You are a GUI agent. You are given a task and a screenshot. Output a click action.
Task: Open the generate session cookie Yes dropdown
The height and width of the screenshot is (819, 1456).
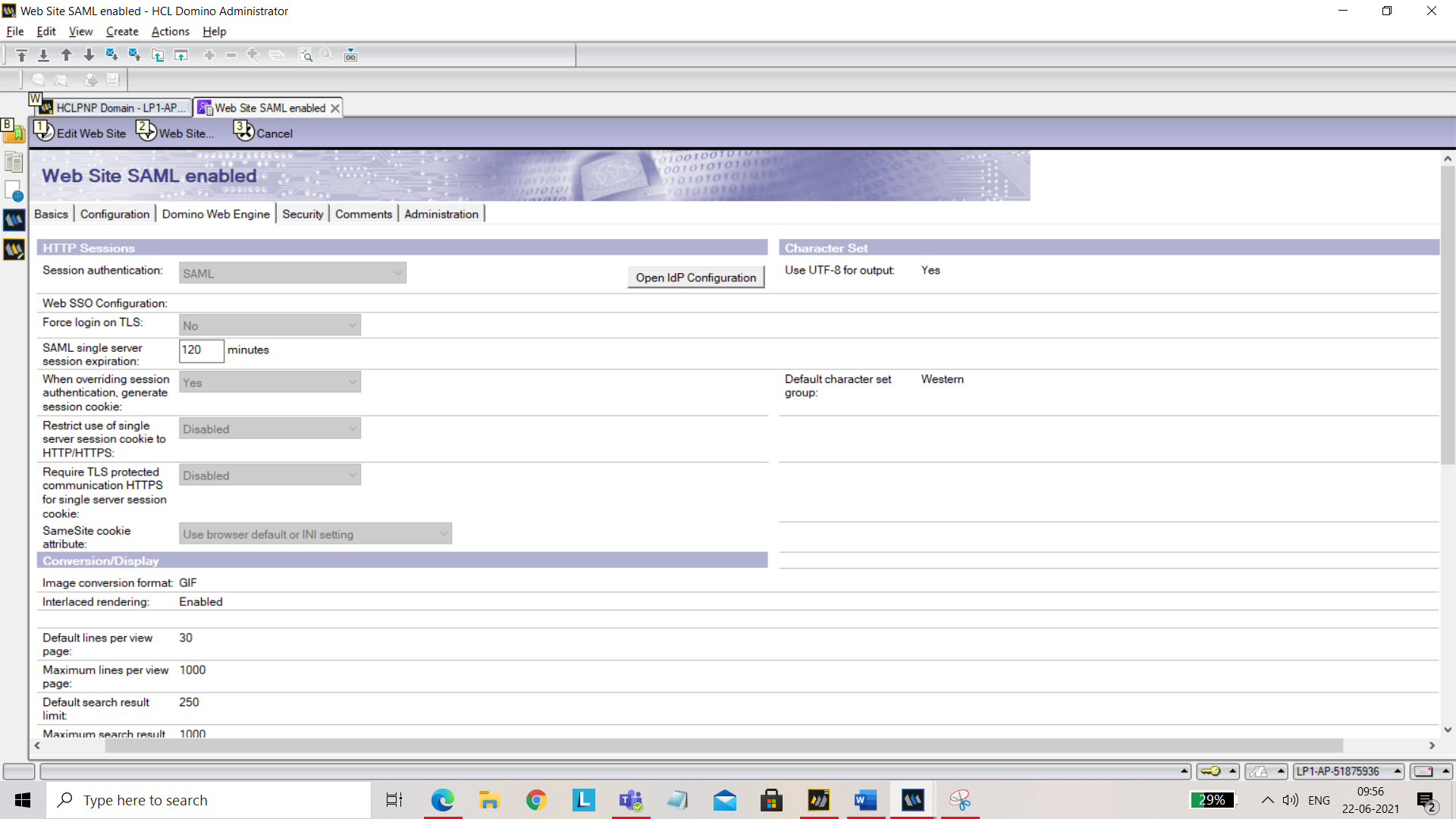point(270,382)
